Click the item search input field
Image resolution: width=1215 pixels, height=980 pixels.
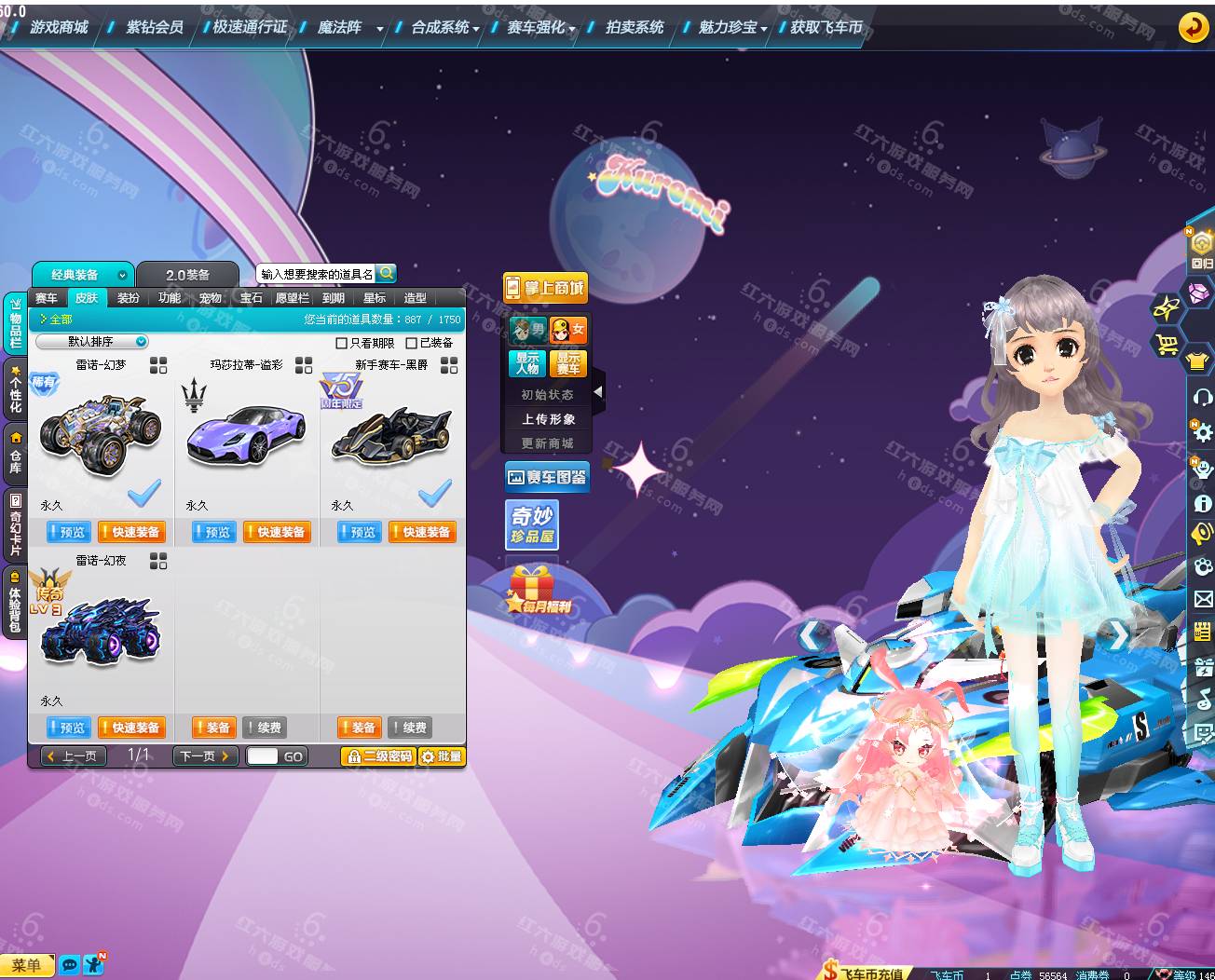[316, 274]
